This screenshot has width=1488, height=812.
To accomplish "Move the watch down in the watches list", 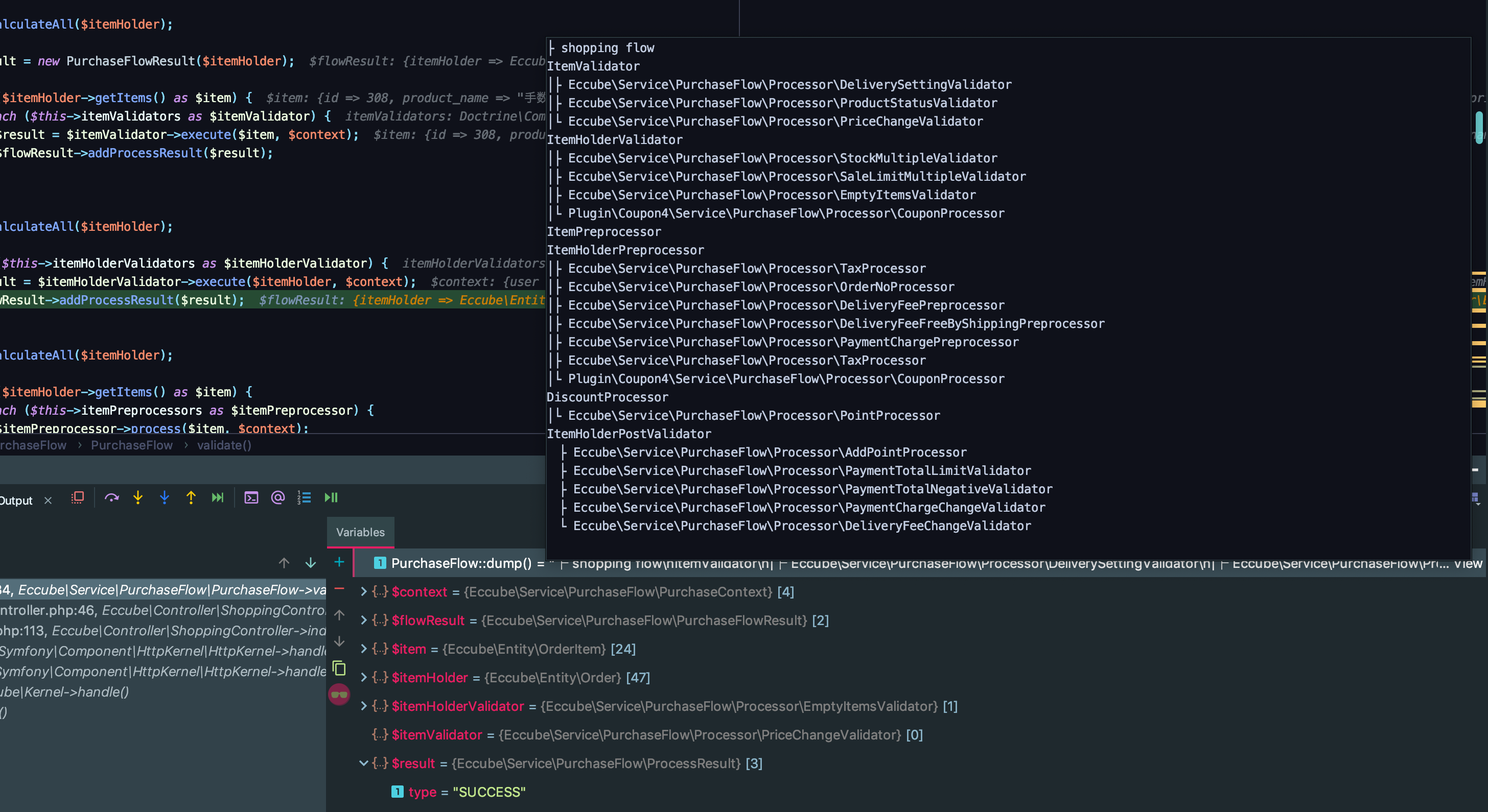I will coord(340,641).
